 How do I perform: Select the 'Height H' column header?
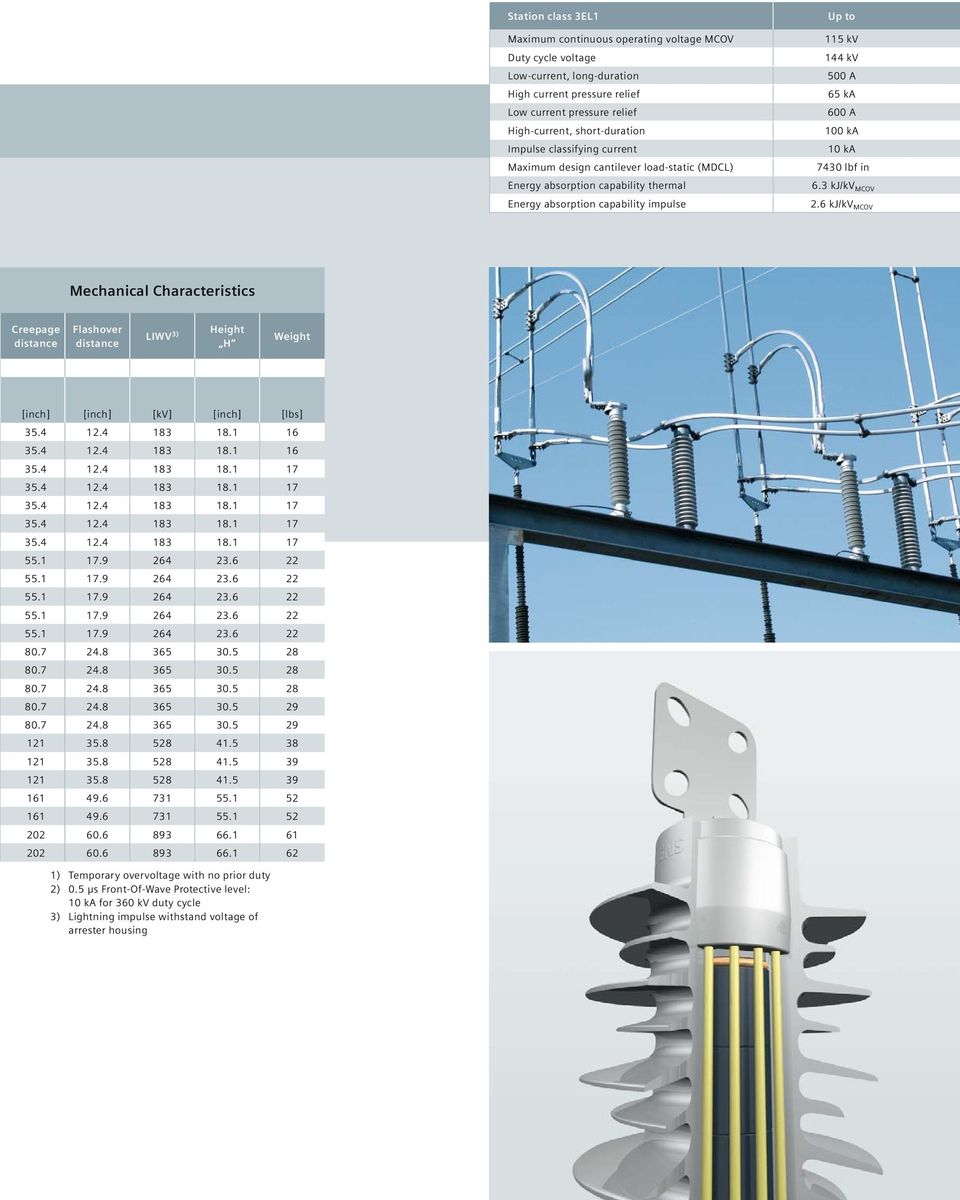[x=227, y=336]
